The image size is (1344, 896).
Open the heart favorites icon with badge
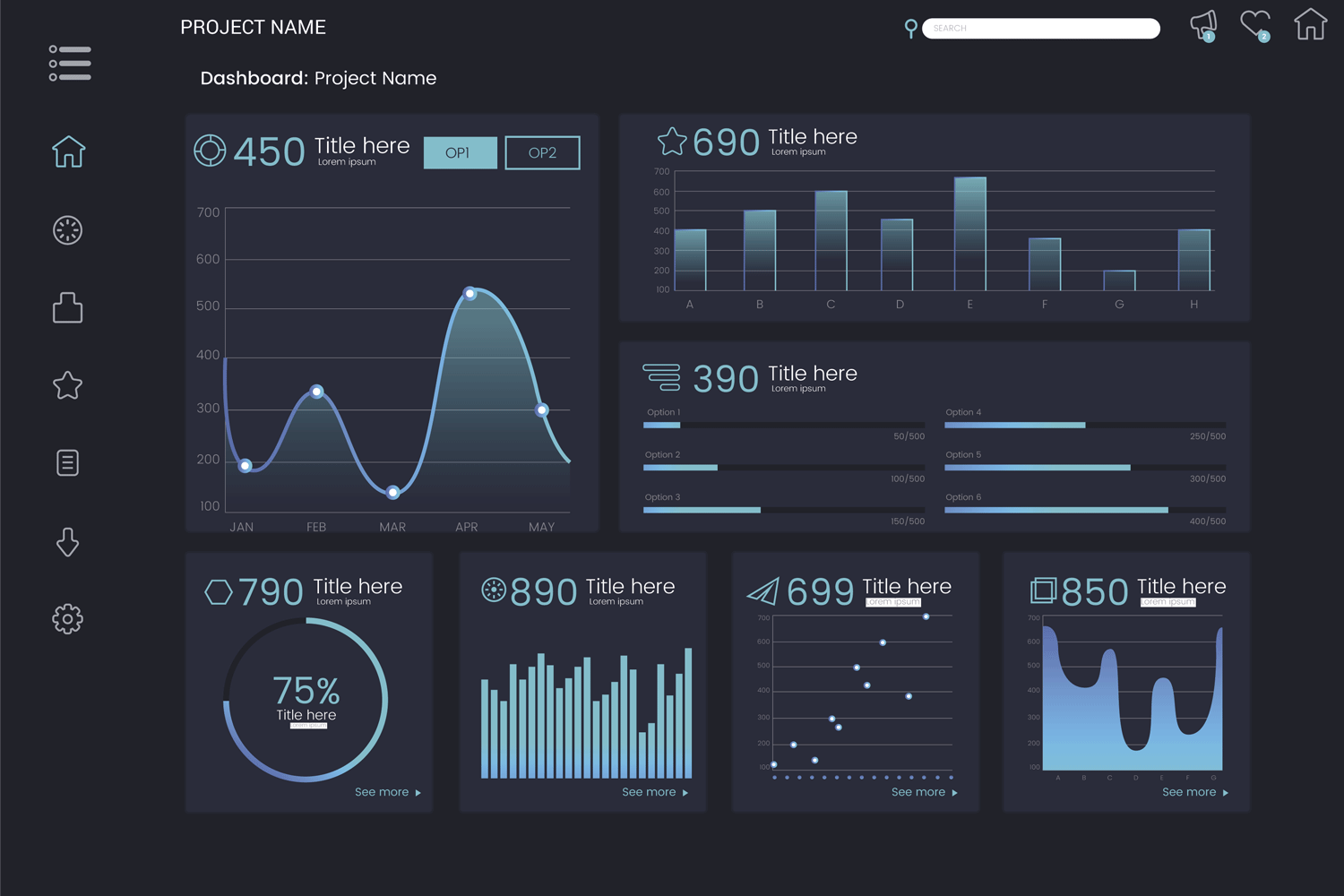coord(1255,25)
